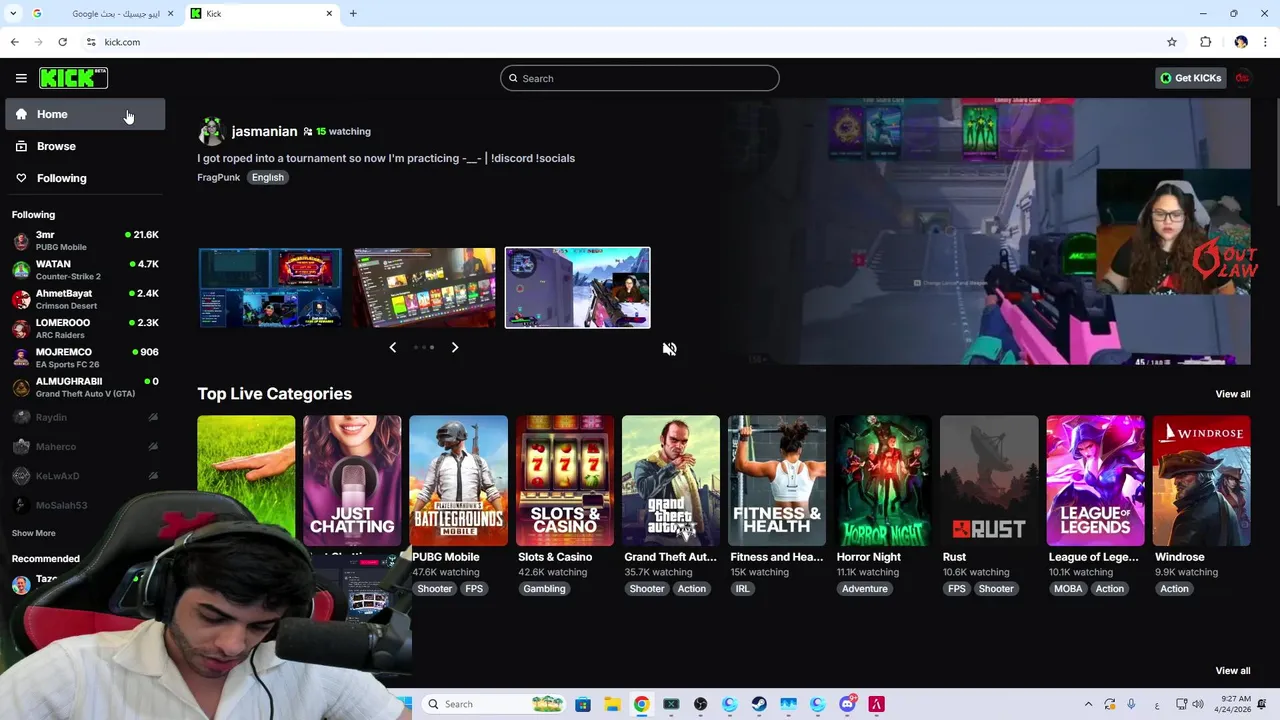Select second featured stream thumbnail
The width and height of the screenshot is (1280, 720).
[x=424, y=288]
